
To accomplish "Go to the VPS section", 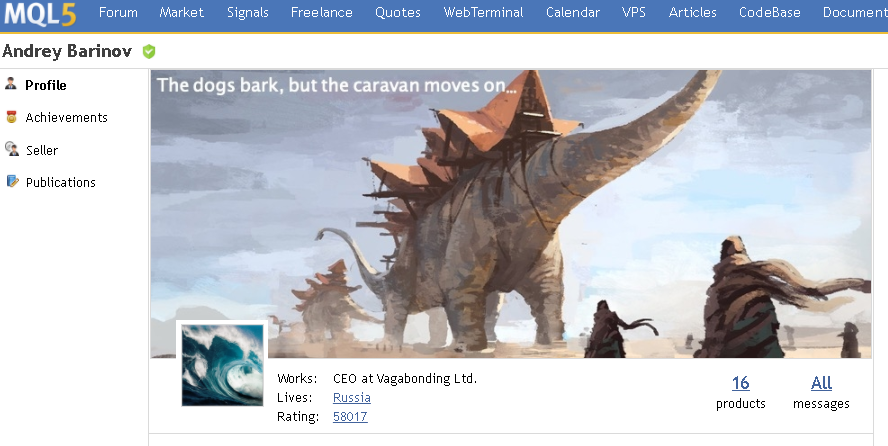I will pyautogui.click(x=634, y=12).
